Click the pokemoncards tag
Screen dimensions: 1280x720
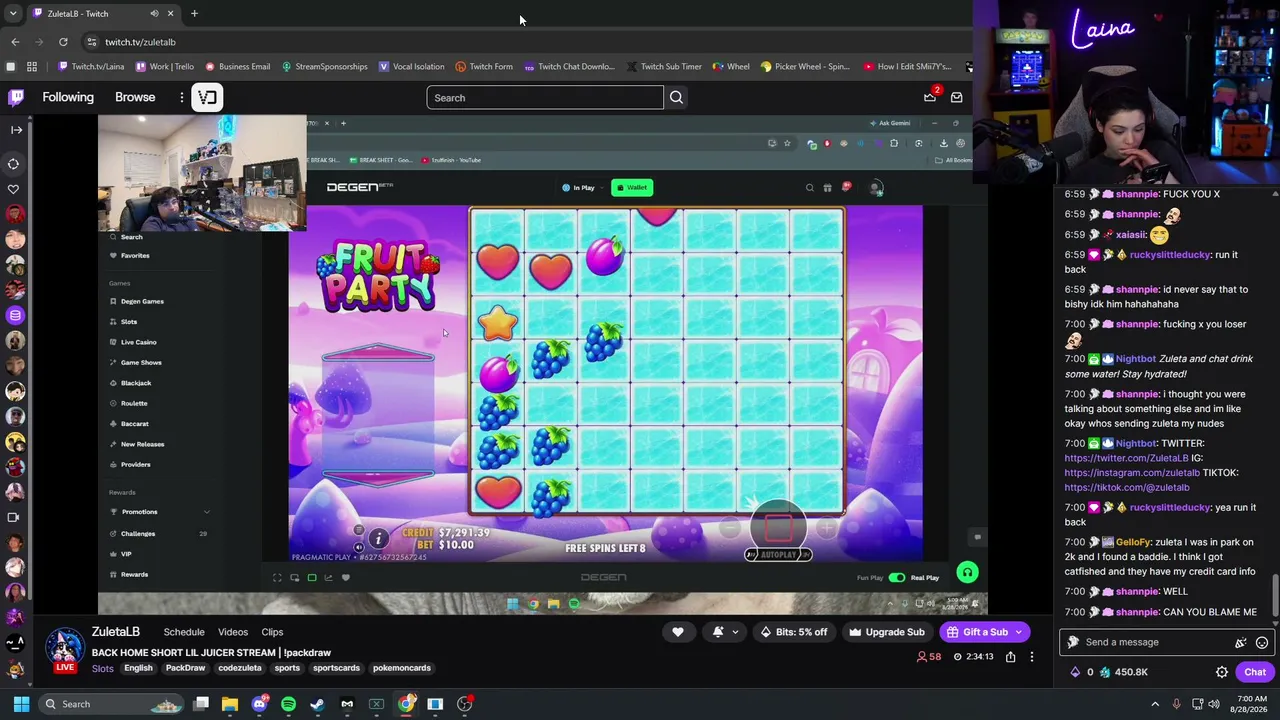(x=401, y=668)
